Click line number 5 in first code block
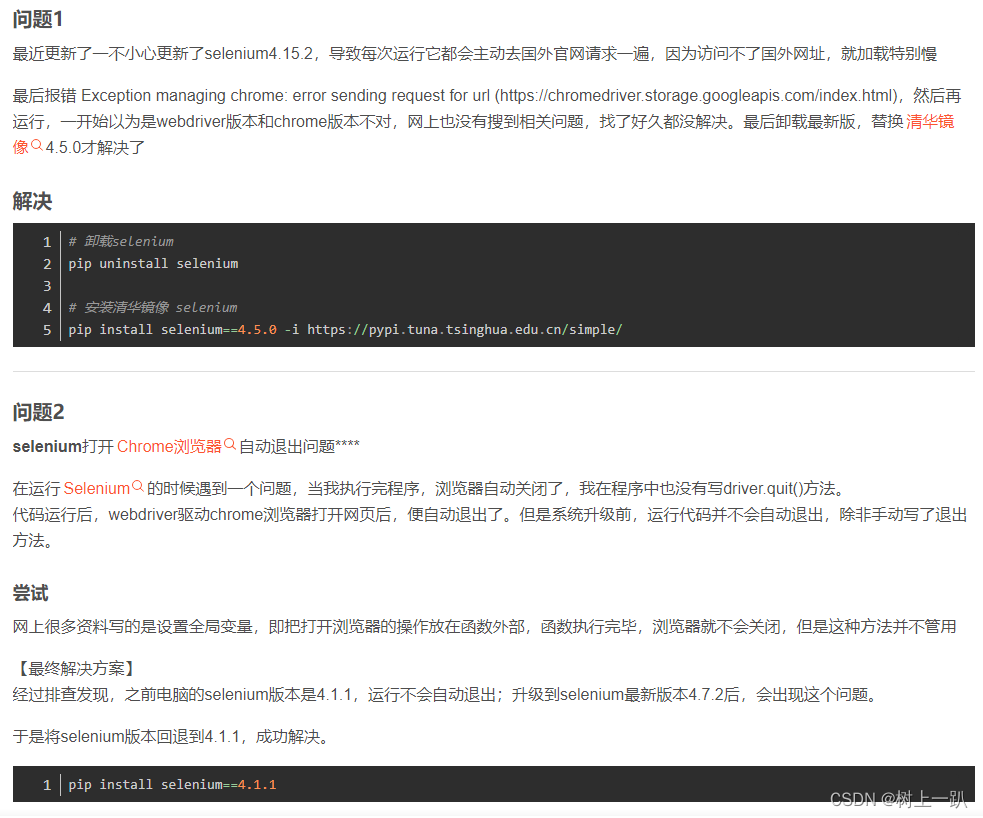Image resolution: width=983 pixels, height=818 pixels. [x=46, y=329]
